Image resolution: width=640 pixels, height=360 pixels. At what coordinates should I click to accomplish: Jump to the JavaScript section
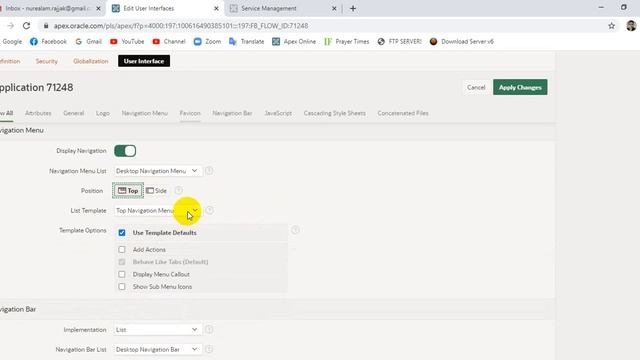pyautogui.click(x=278, y=113)
